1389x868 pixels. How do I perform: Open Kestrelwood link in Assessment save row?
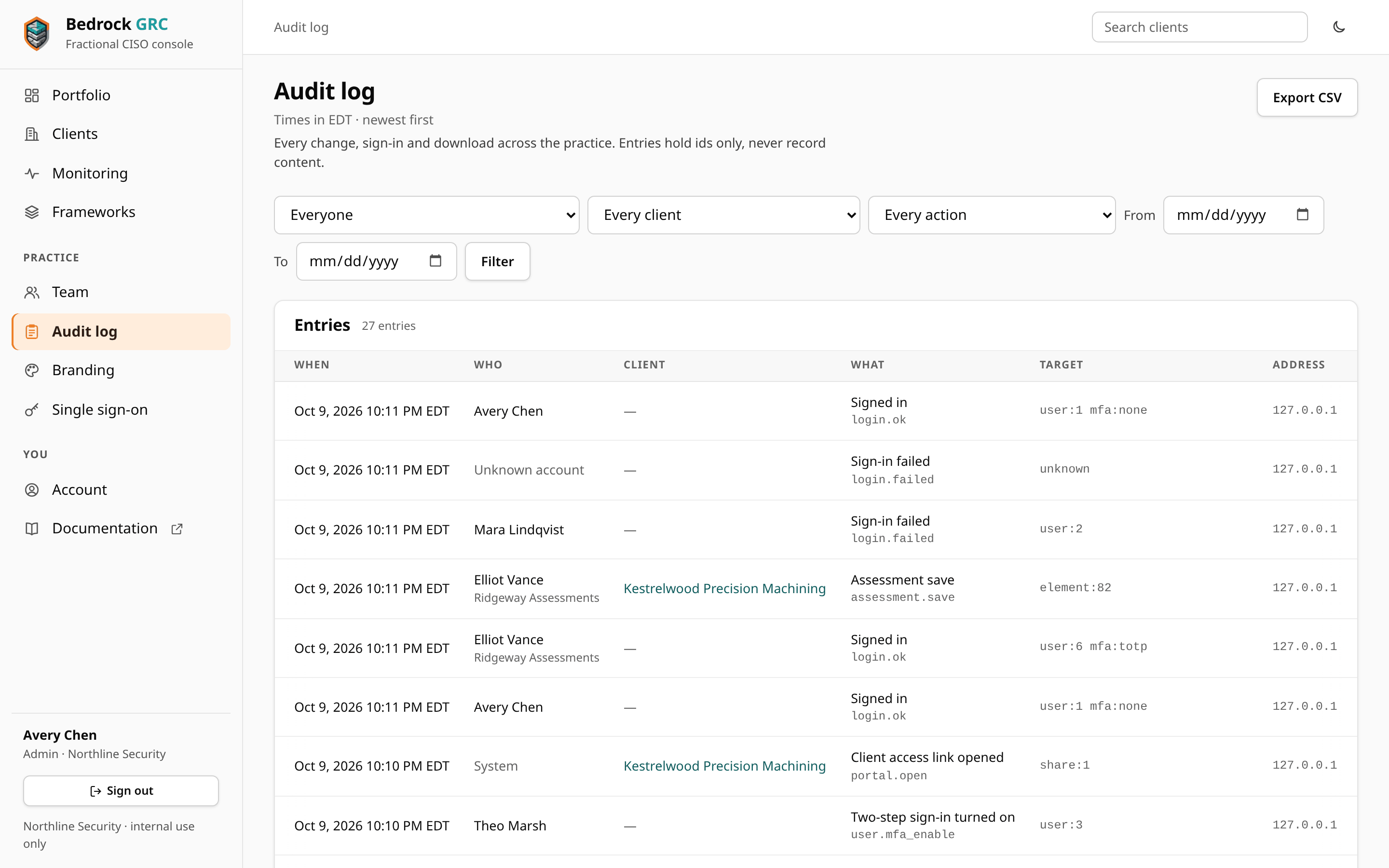coord(724,588)
